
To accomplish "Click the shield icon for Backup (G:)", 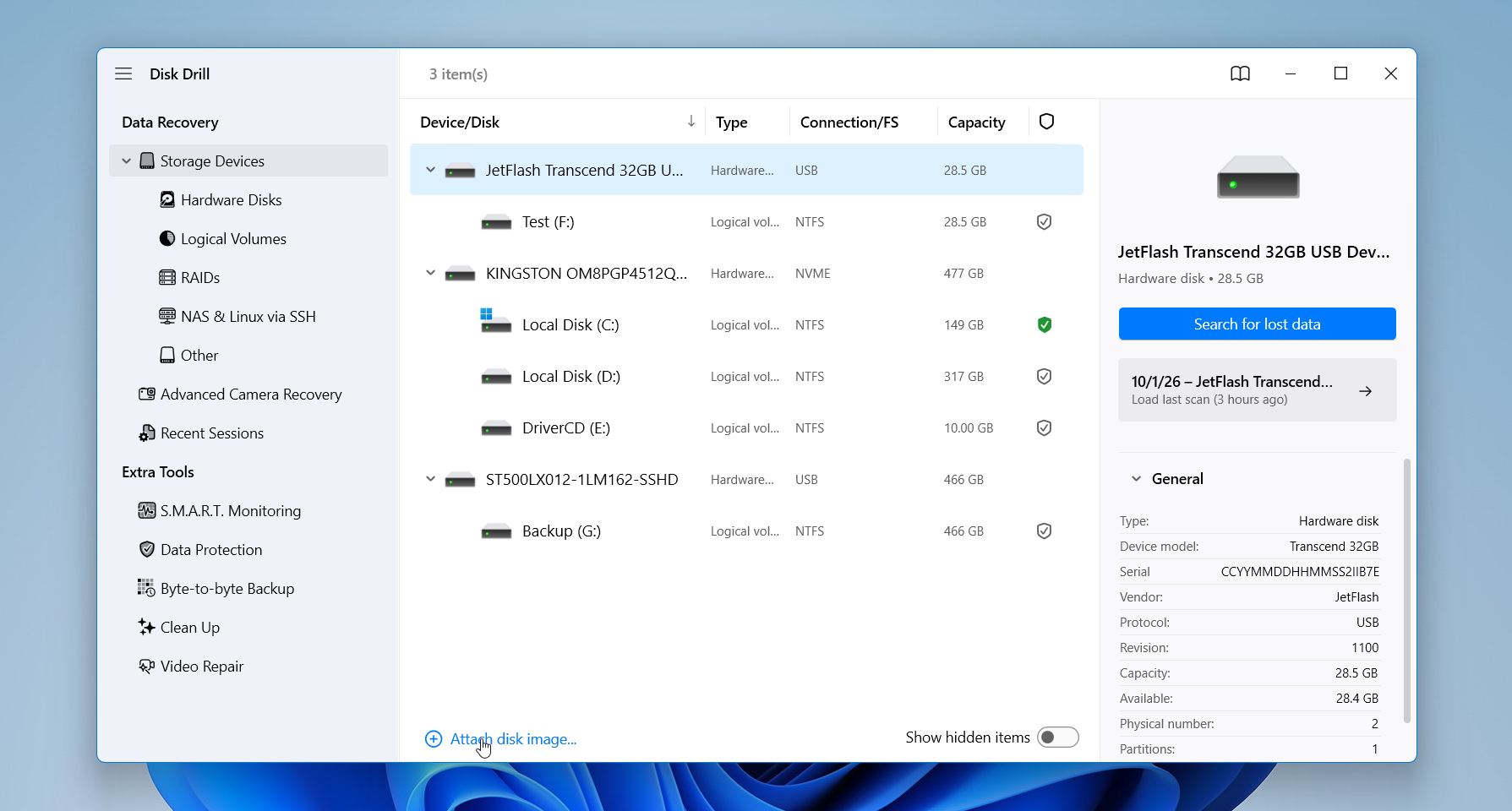I will [x=1045, y=531].
